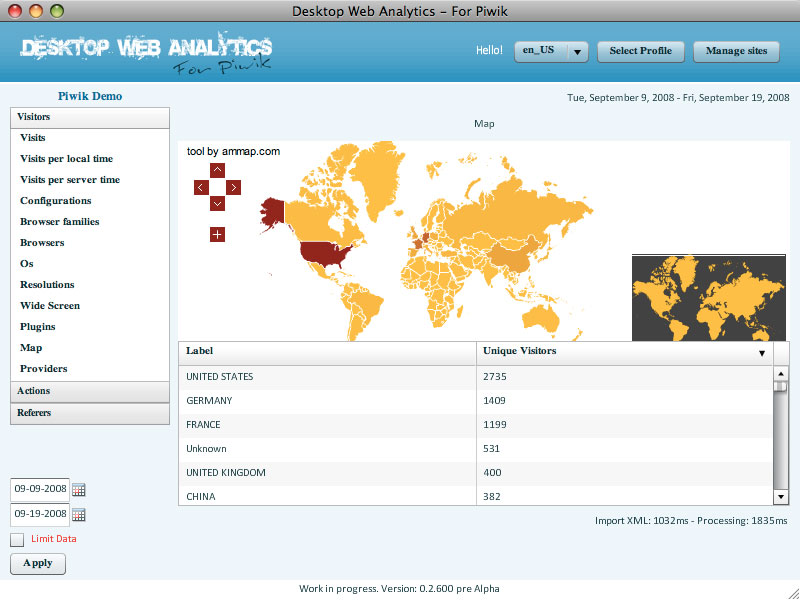
Task: Expand the Actions section
Action: [x=90, y=391]
